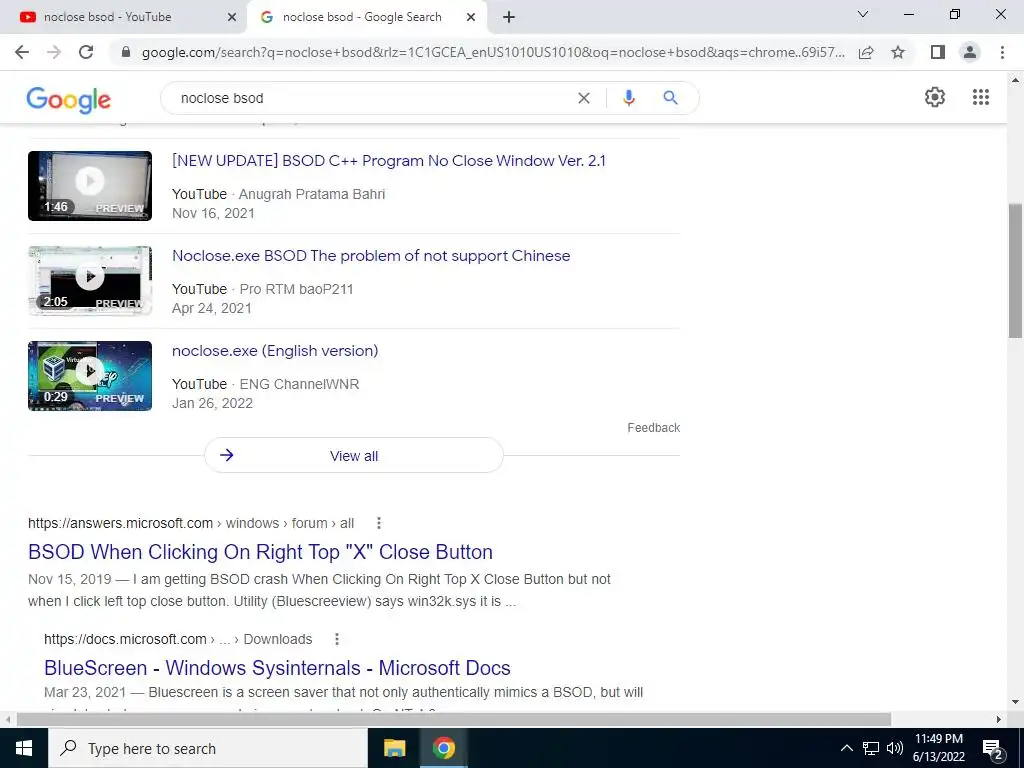The width and height of the screenshot is (1024, 768).
Task: Open Chrome tab search dropdown
Action: pos(863,14)
